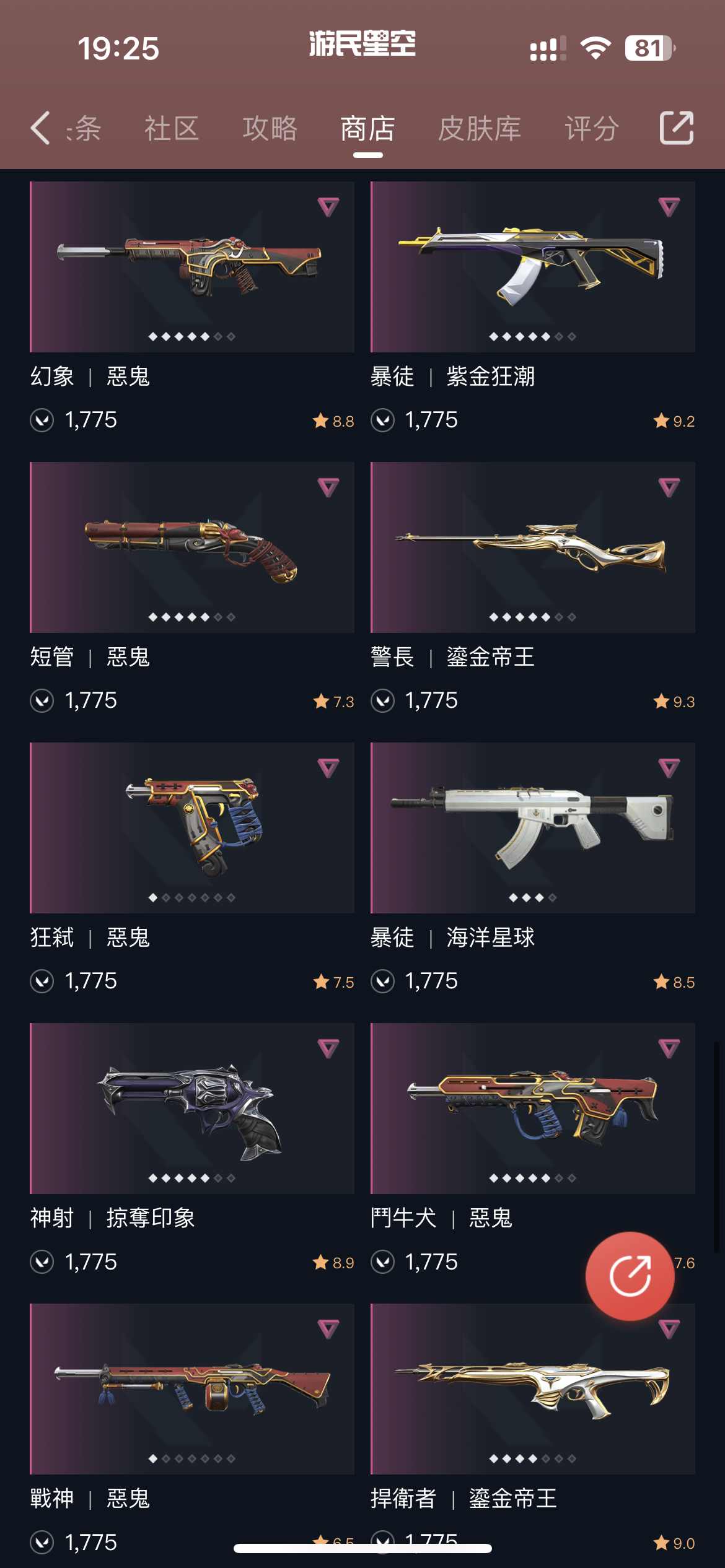Image resolution: width=725 pixels, height=1568 pixels.
Task: Switch to the 皮肤库 tab
Action: click(480, 129)
